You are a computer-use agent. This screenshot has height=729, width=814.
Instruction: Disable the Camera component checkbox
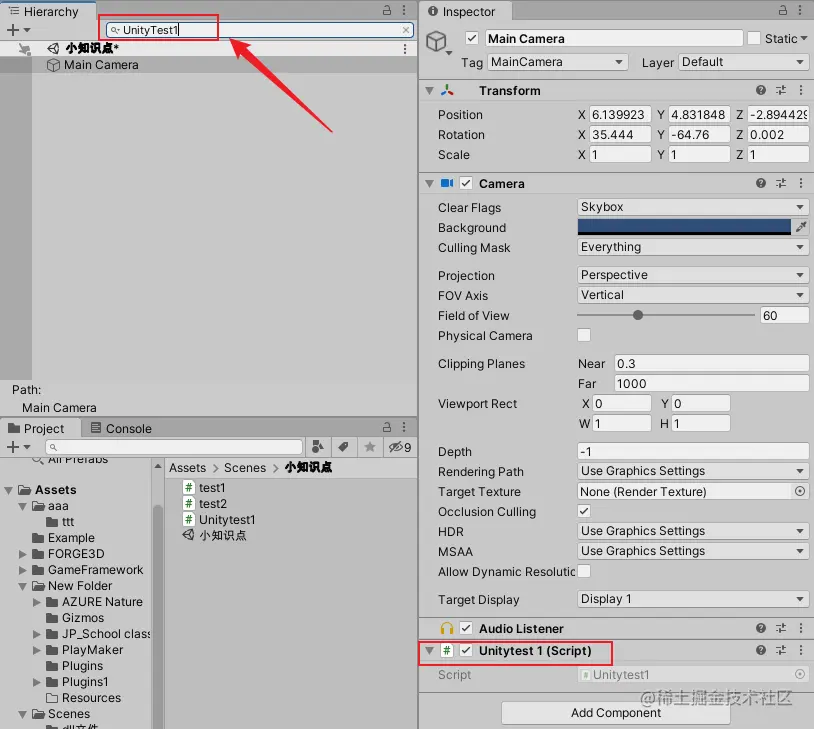(466, 183)
